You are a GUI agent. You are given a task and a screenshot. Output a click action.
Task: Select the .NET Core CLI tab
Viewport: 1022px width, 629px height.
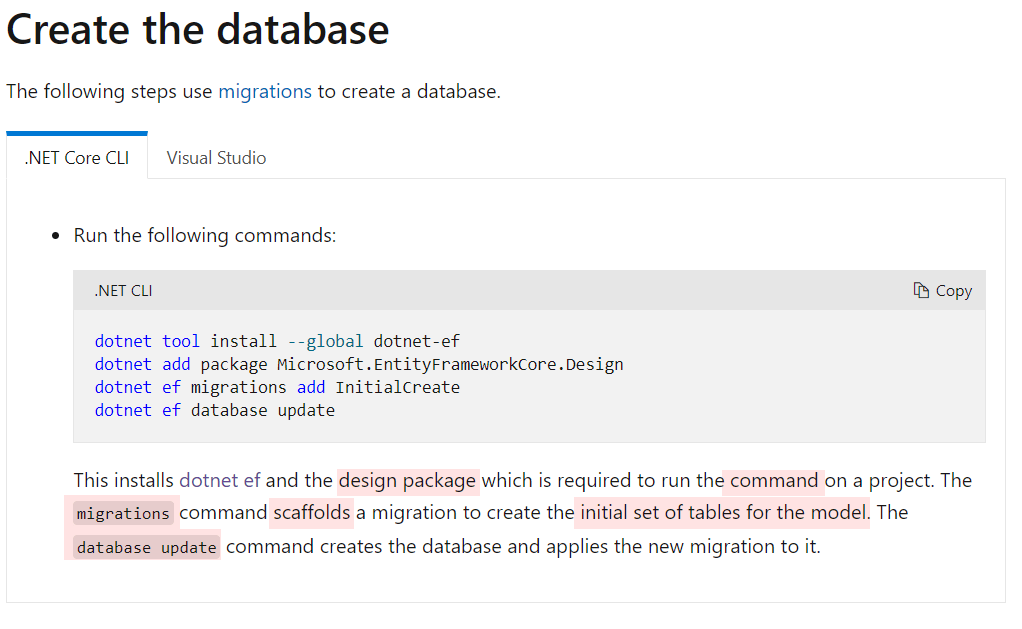coord(77,157)
